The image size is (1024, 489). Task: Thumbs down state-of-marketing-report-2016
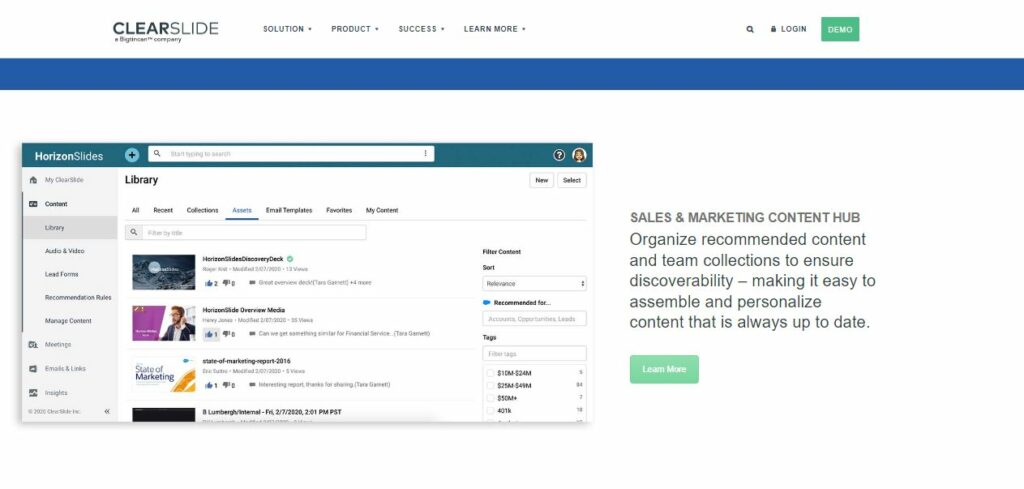coord(227,385)
